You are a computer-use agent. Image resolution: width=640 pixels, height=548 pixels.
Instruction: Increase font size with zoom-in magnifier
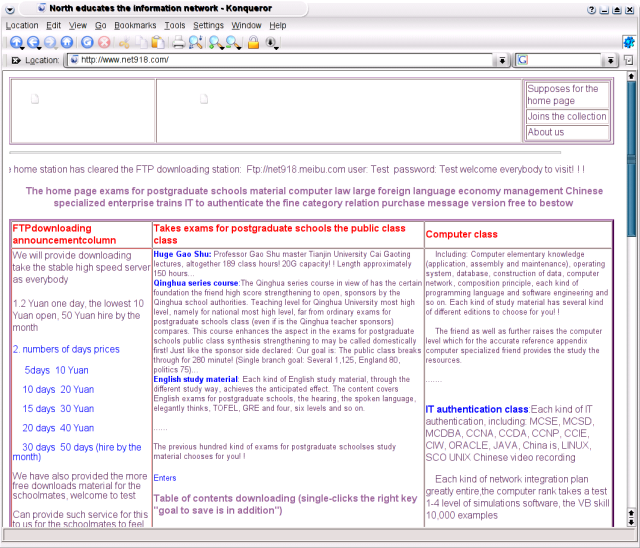coord(215,42)
